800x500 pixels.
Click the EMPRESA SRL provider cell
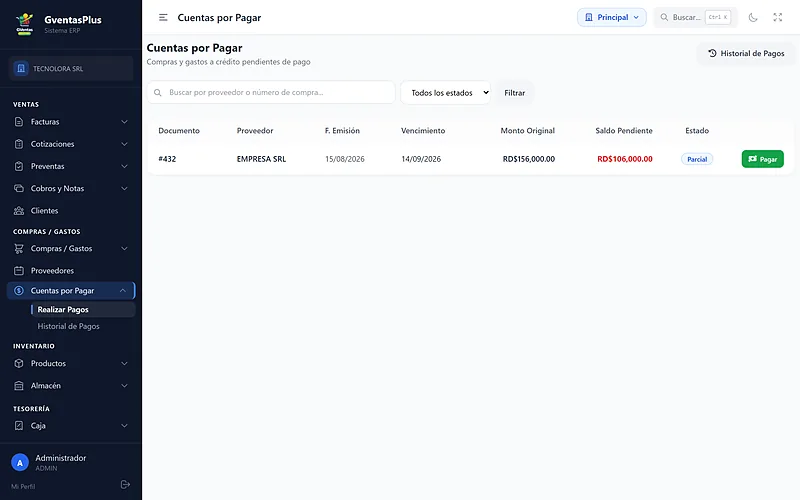tap(261, 159)
